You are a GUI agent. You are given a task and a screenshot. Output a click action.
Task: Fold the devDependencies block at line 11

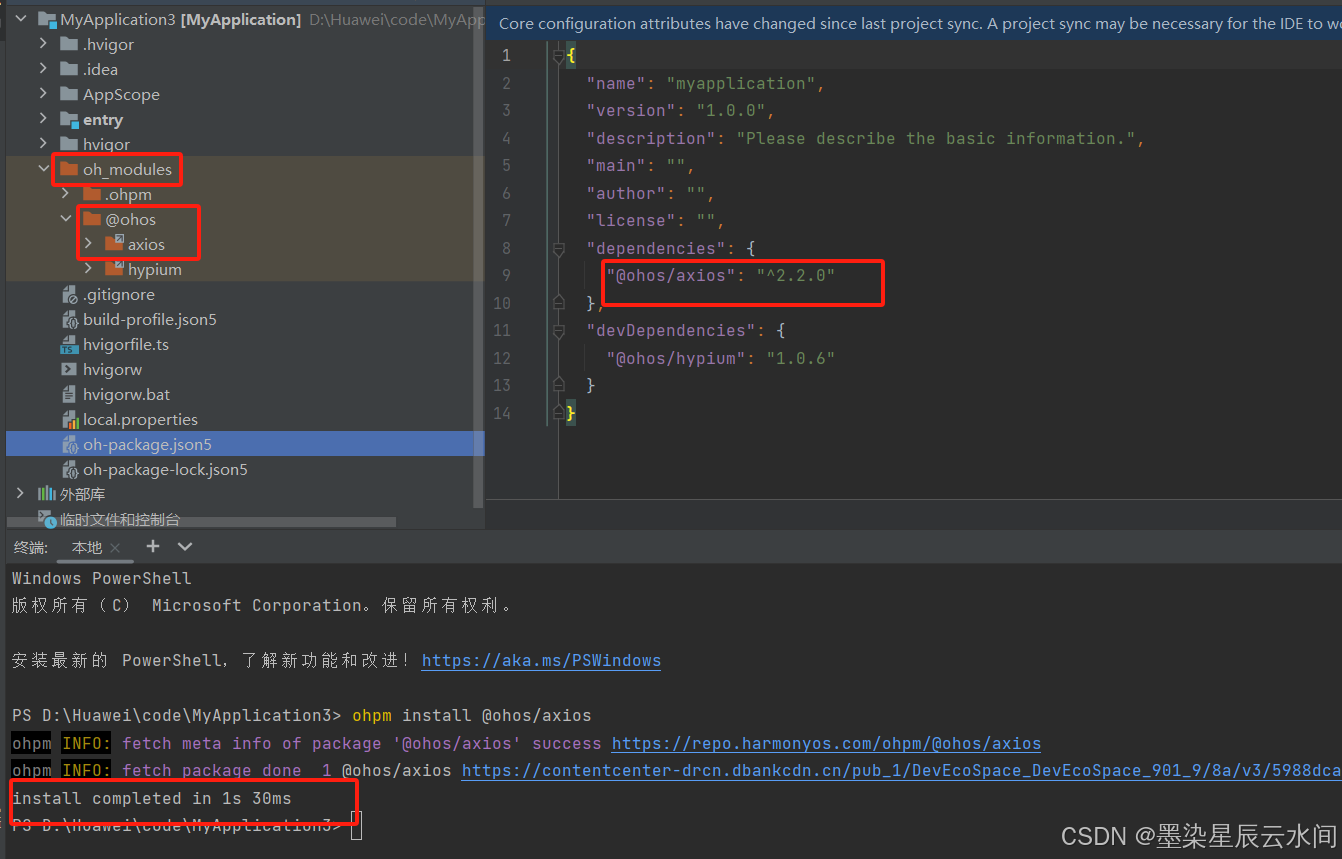point(559,331)
